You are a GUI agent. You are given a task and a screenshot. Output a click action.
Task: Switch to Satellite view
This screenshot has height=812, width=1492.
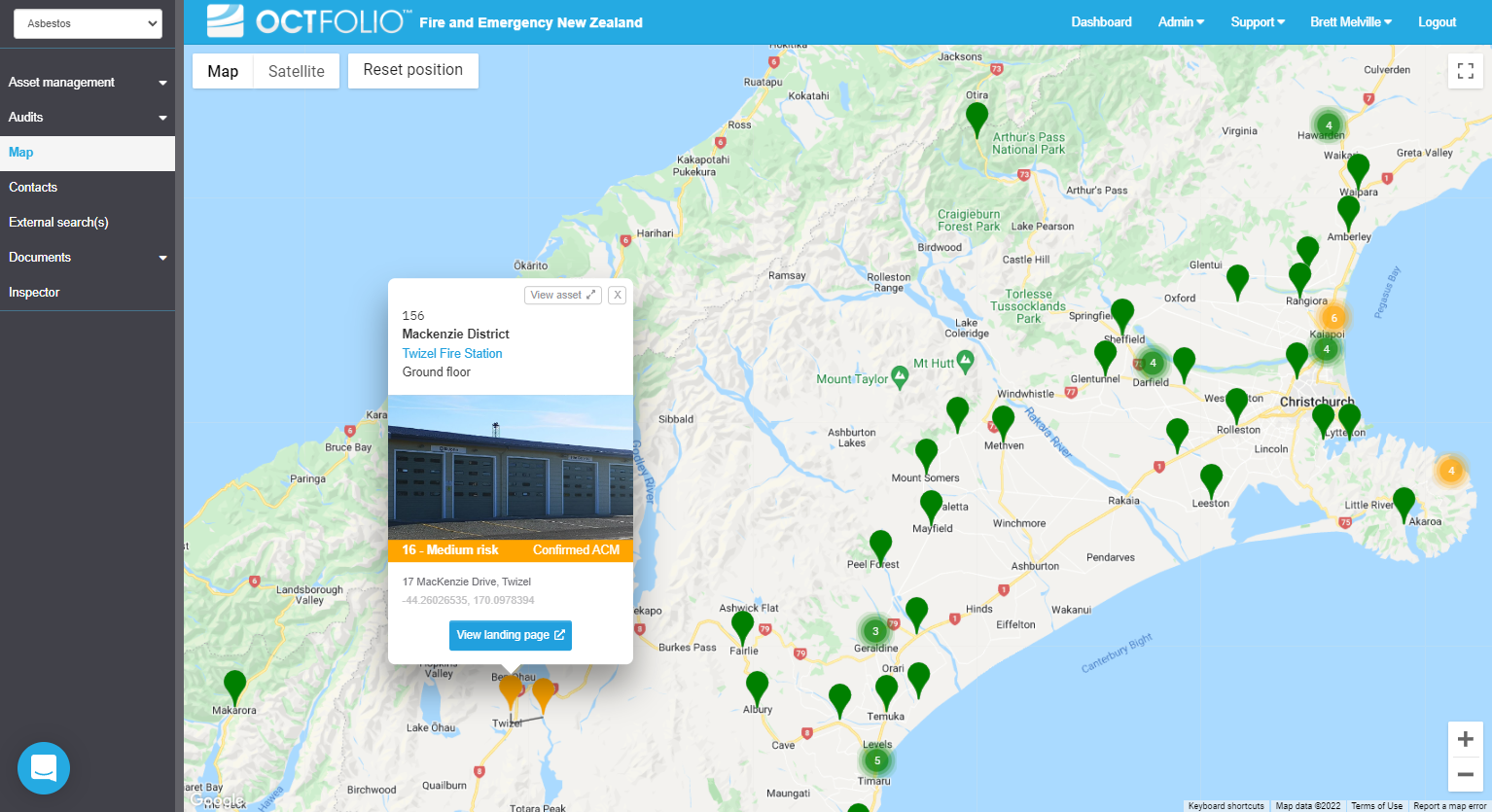(296, 70)
